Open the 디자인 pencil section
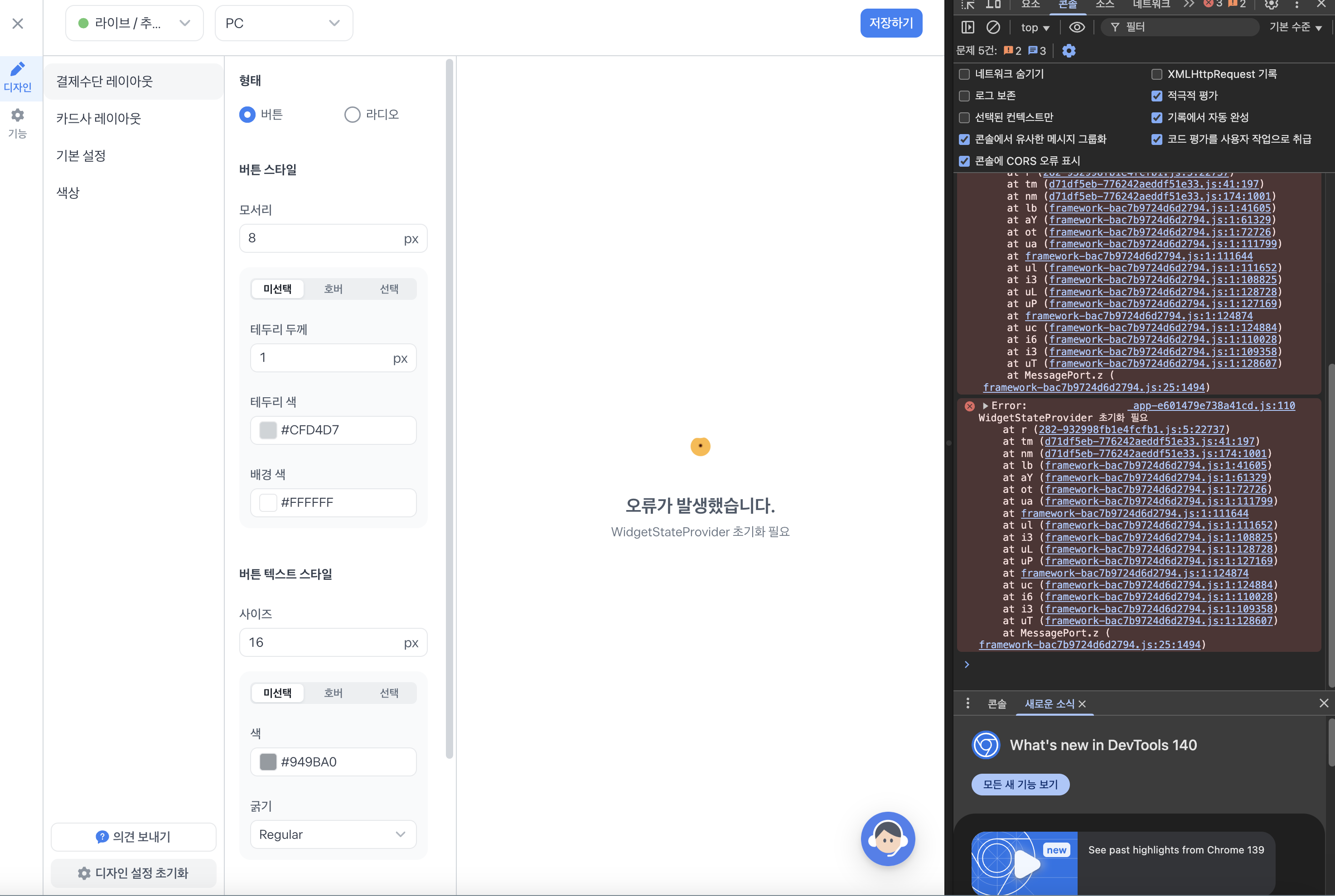 point(18,77)
